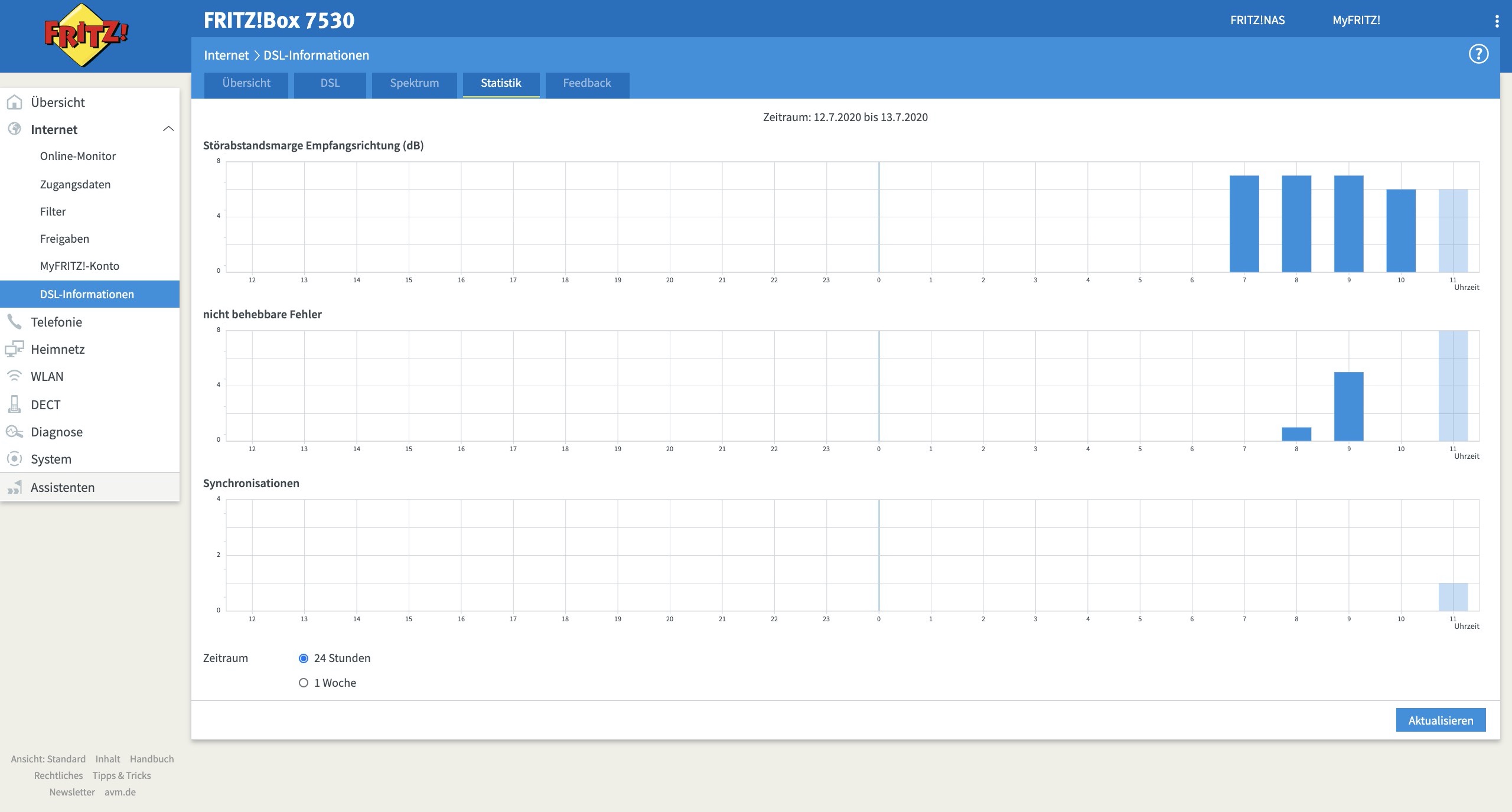Click the Synchronisationen heading

pyautogui.click(x=251, y=483)
